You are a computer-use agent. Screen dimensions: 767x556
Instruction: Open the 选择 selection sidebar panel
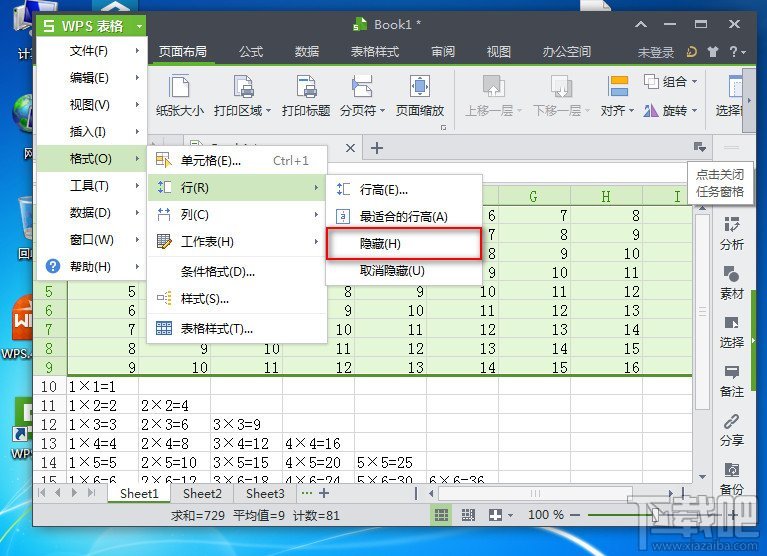pyautogui.click(x=731, y=332)
